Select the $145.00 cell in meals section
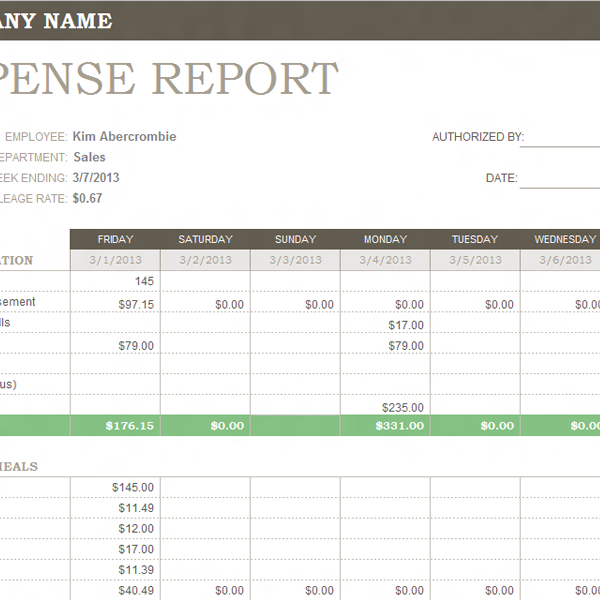Screen dimensions: 600x600 (x=115, y=487)
